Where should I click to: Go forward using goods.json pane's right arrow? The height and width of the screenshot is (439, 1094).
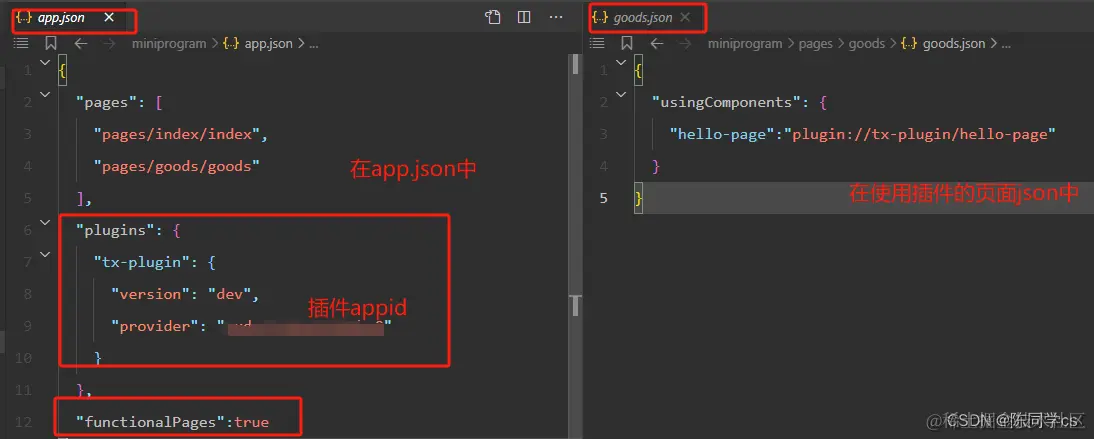tap(685, 43)
